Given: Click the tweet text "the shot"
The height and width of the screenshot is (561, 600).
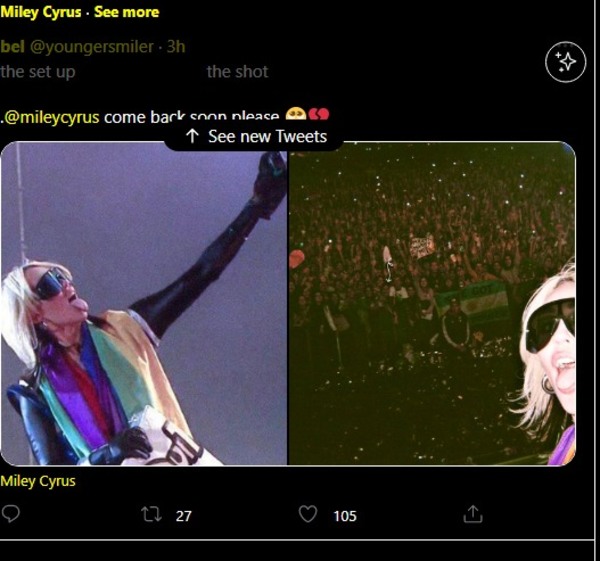Looking at the screenshot, I should [x=237, y=71].
